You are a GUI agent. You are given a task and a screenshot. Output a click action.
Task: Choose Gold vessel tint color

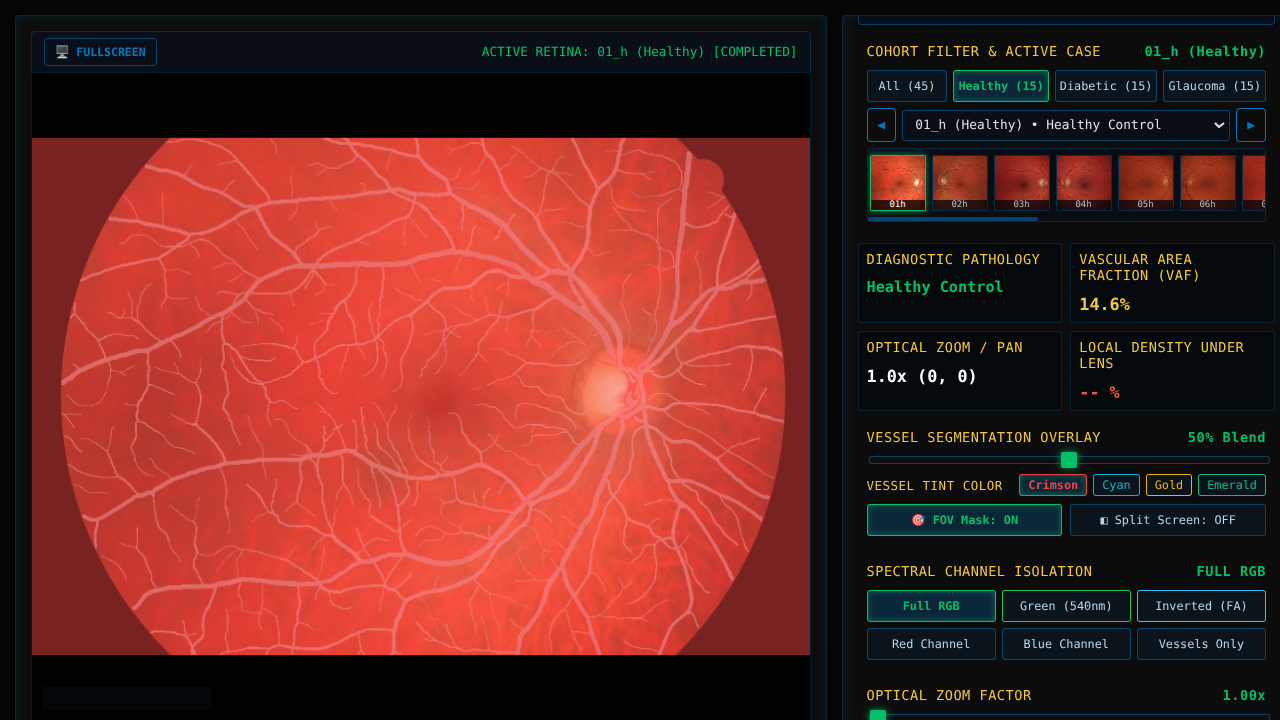1169,485
